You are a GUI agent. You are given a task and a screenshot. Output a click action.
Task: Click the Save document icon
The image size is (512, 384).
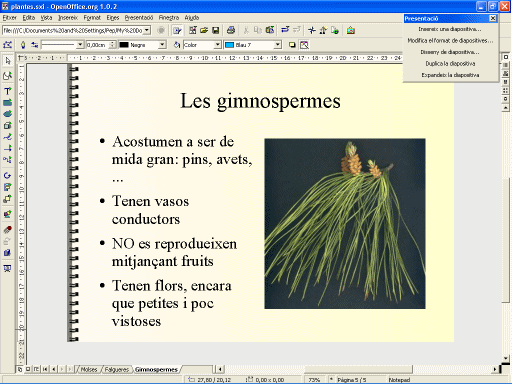click(x=216, y=30)
